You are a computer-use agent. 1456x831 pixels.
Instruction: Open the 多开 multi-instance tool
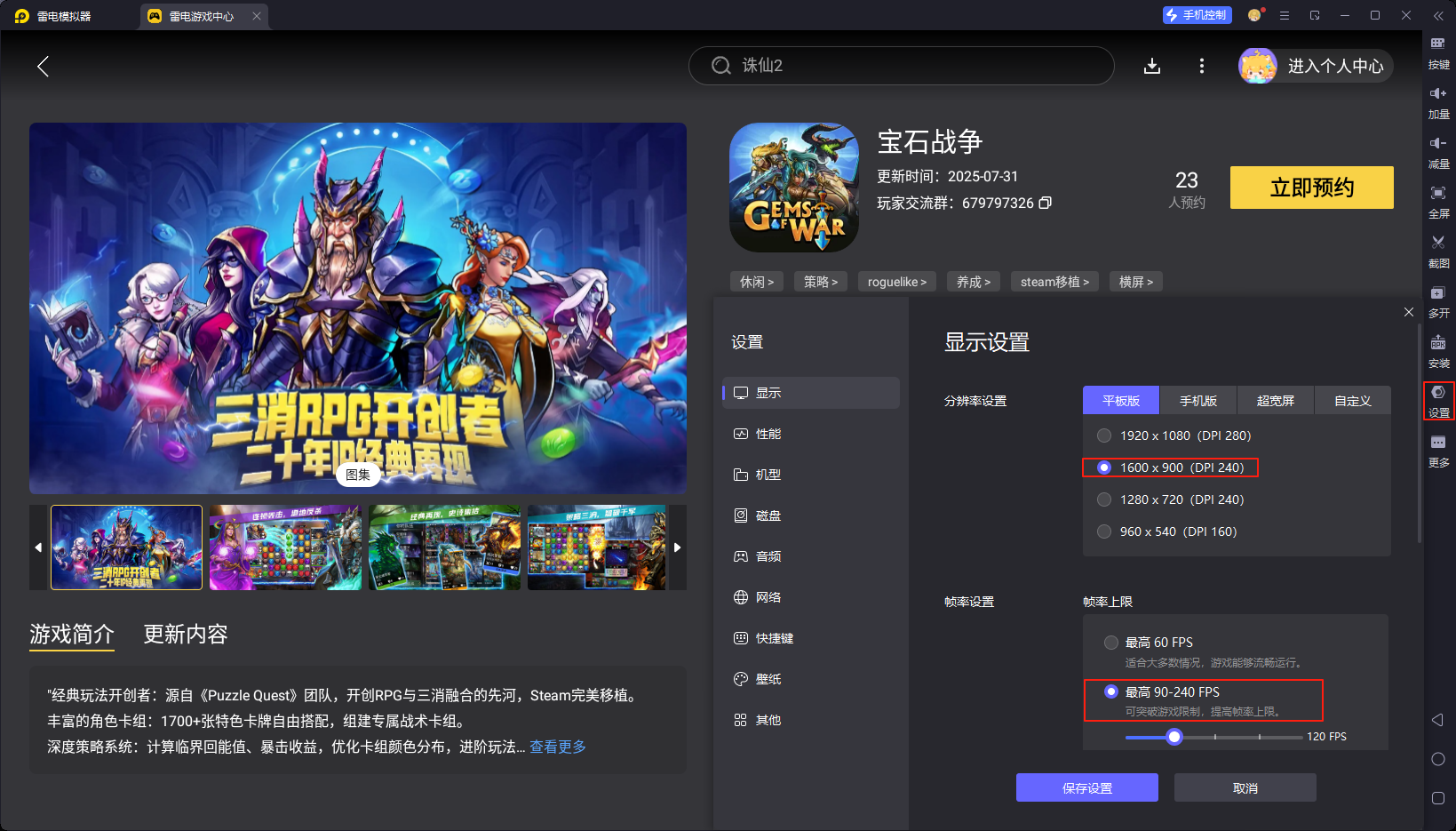pyautogui.click(x=1438, y=302)
